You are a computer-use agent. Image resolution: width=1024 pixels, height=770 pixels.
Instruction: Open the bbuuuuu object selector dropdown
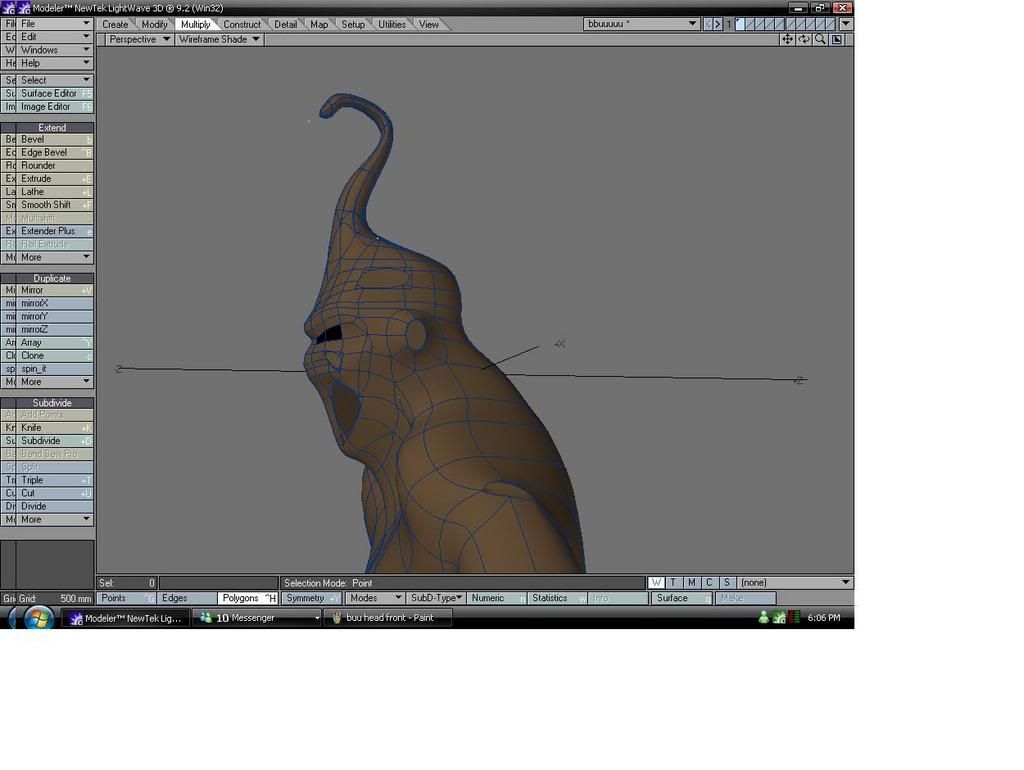click(x=641, y=24)
